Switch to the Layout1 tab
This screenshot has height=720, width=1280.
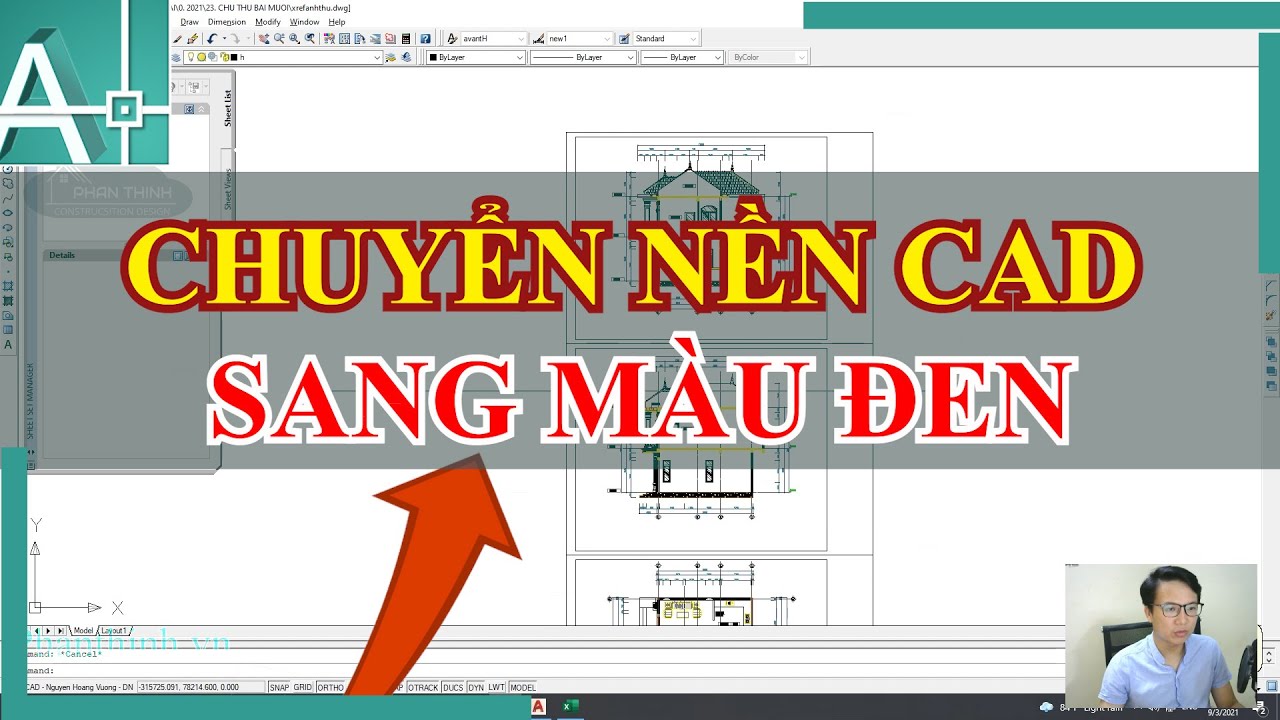tap(114, 631)
